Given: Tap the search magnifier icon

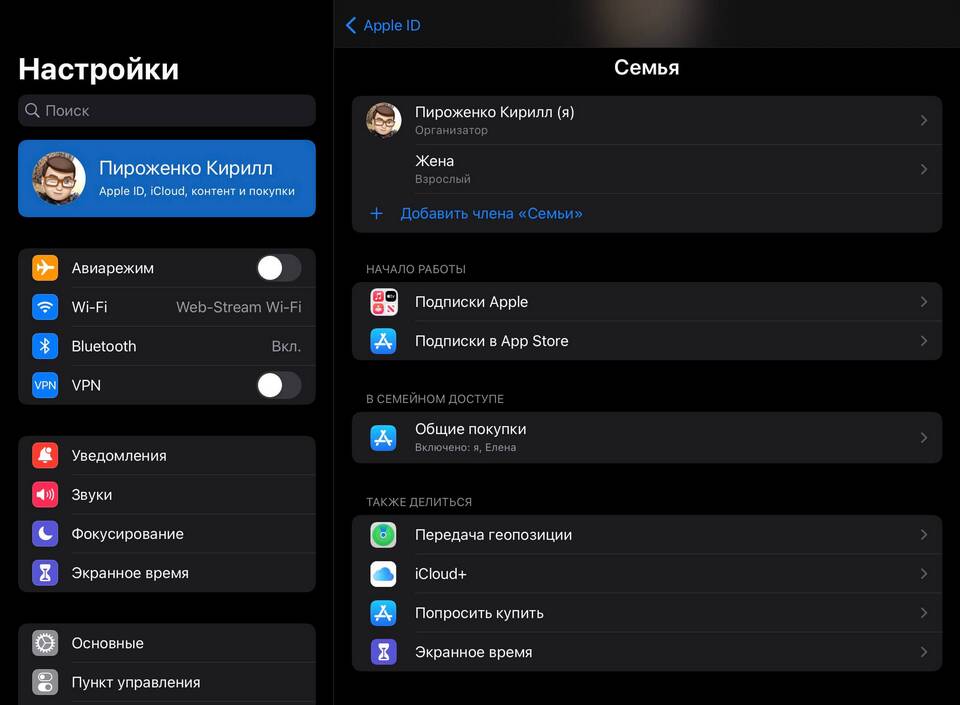Looking at the screenshot, I should (32, 111).
